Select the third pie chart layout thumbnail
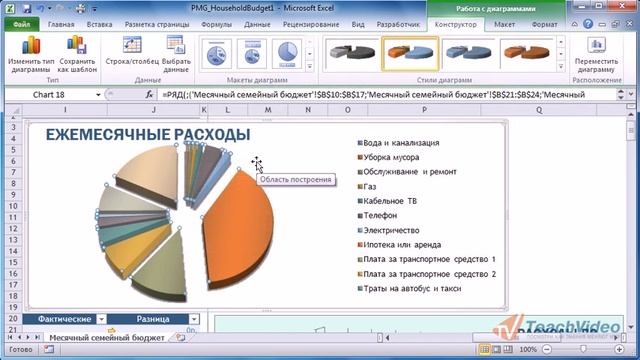640x360 pixels. tap(287, 53)
